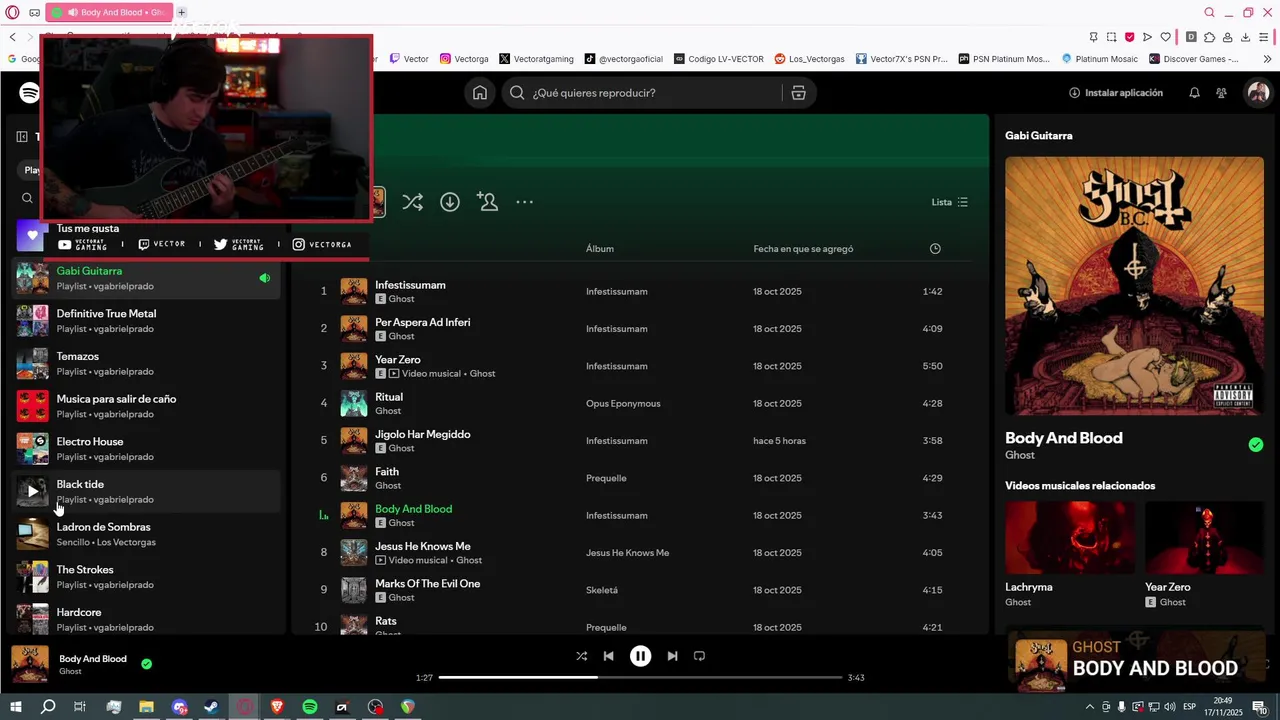Toggle saved checkmark beside Body And Blood in sidebar panel
1280x720 pixels.
coord(1256,445)
